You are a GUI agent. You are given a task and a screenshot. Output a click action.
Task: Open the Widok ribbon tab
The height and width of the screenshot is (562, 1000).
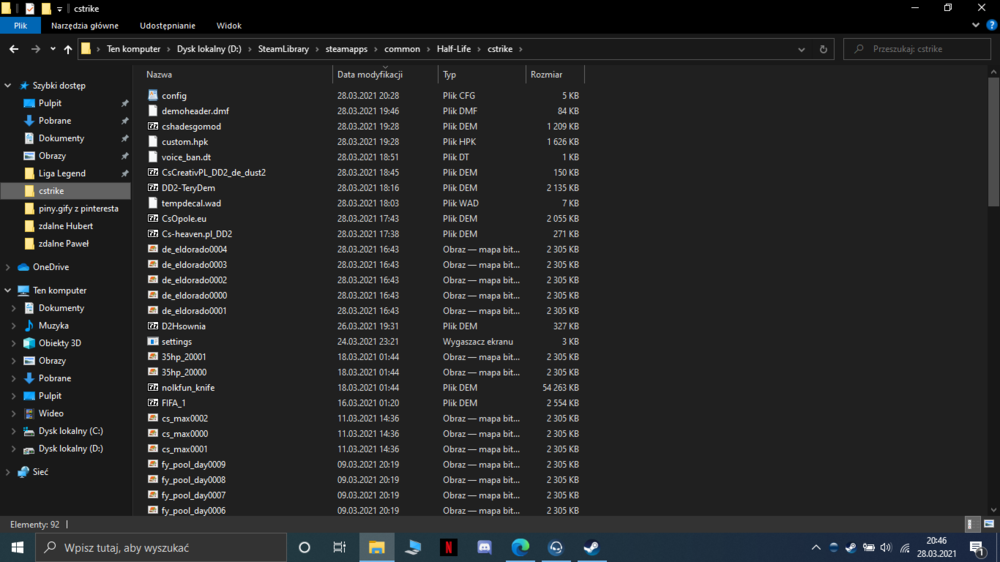tap(228, 26)
